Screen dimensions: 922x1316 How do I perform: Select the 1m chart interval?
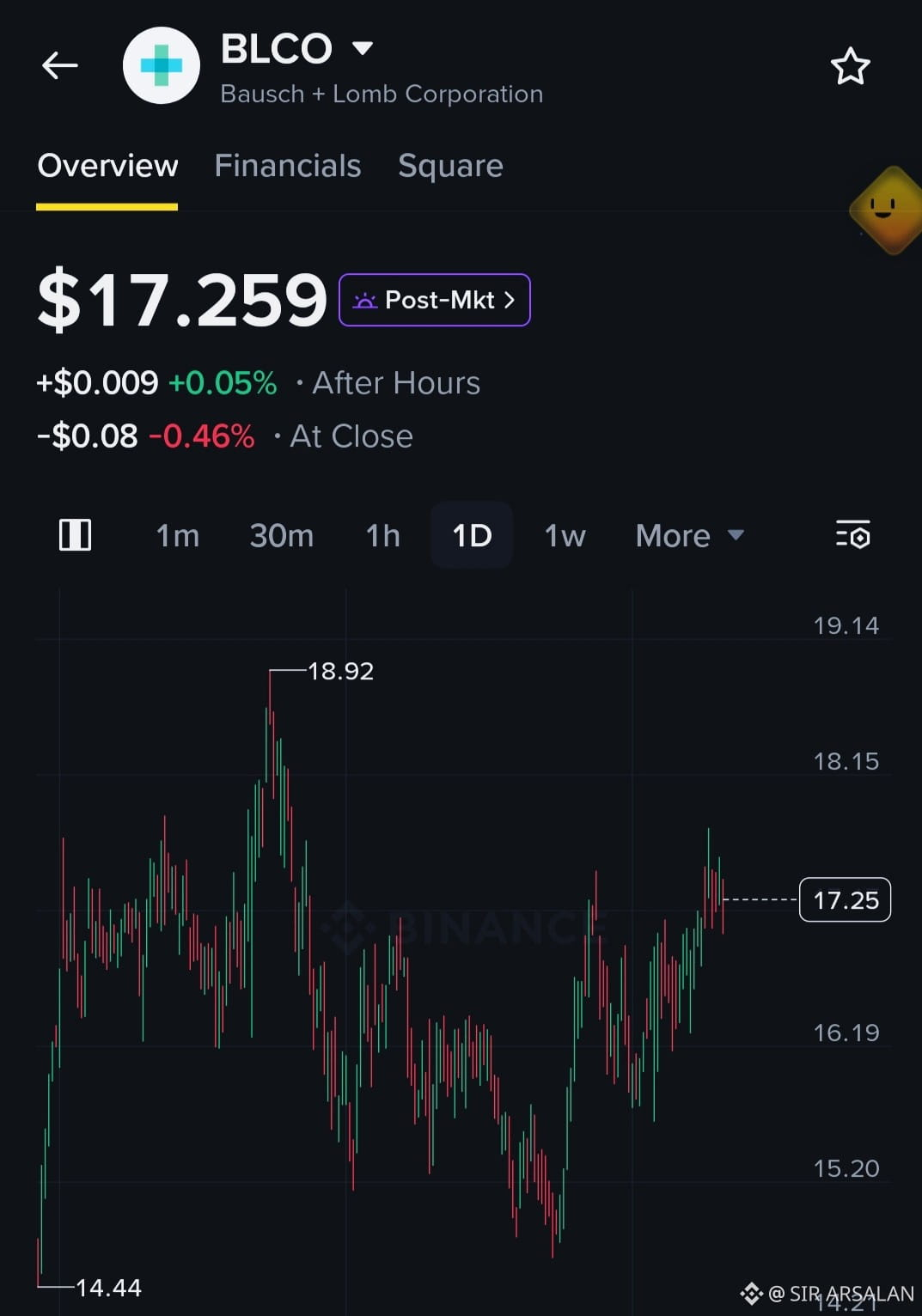(x=177, y=536)
